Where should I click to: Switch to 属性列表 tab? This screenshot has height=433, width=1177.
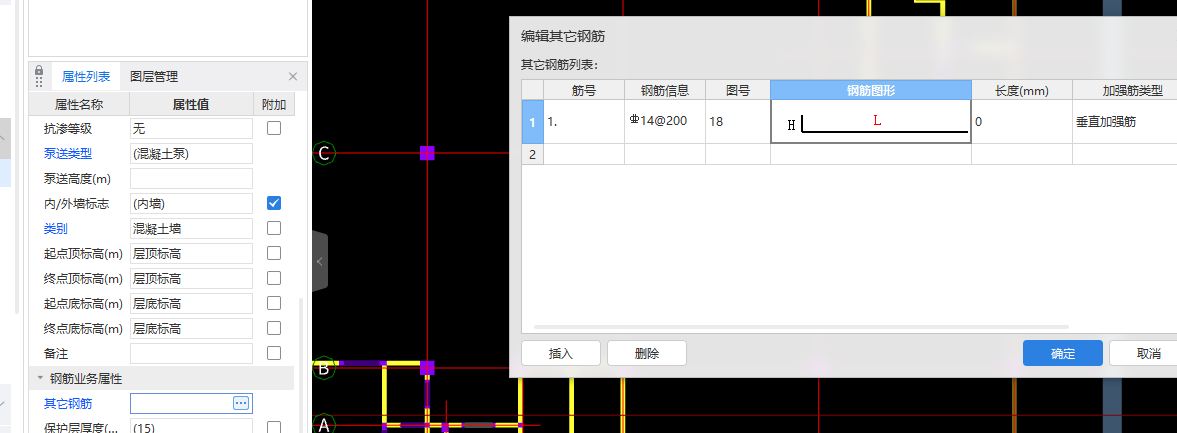coord(86,77)
